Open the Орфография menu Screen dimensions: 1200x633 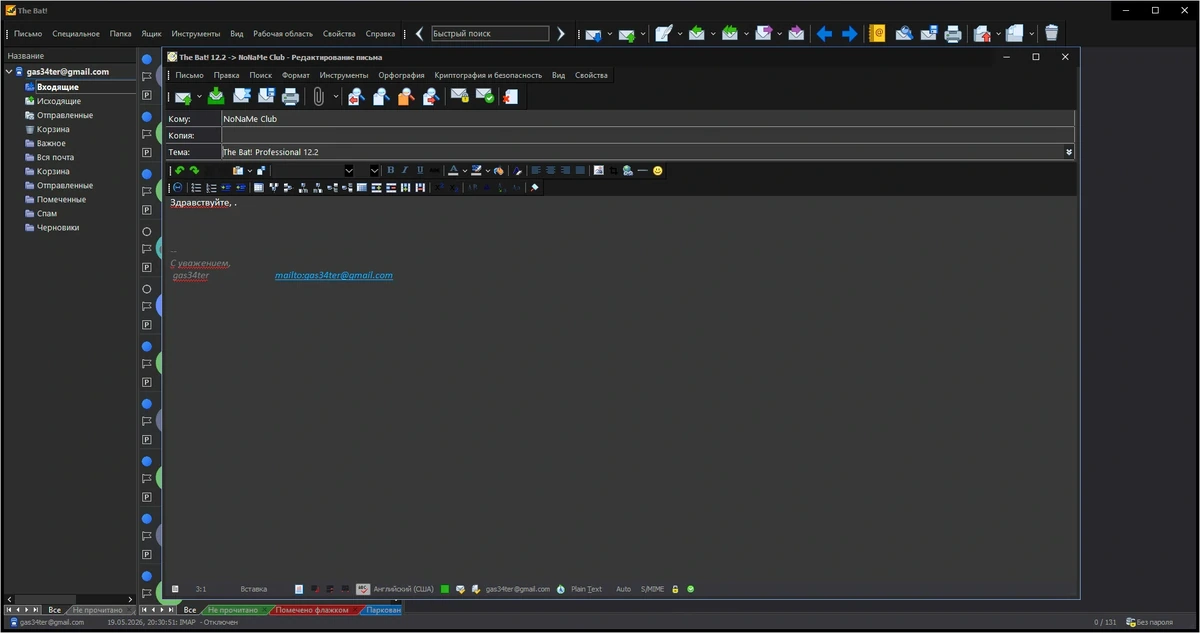[401, 75]
